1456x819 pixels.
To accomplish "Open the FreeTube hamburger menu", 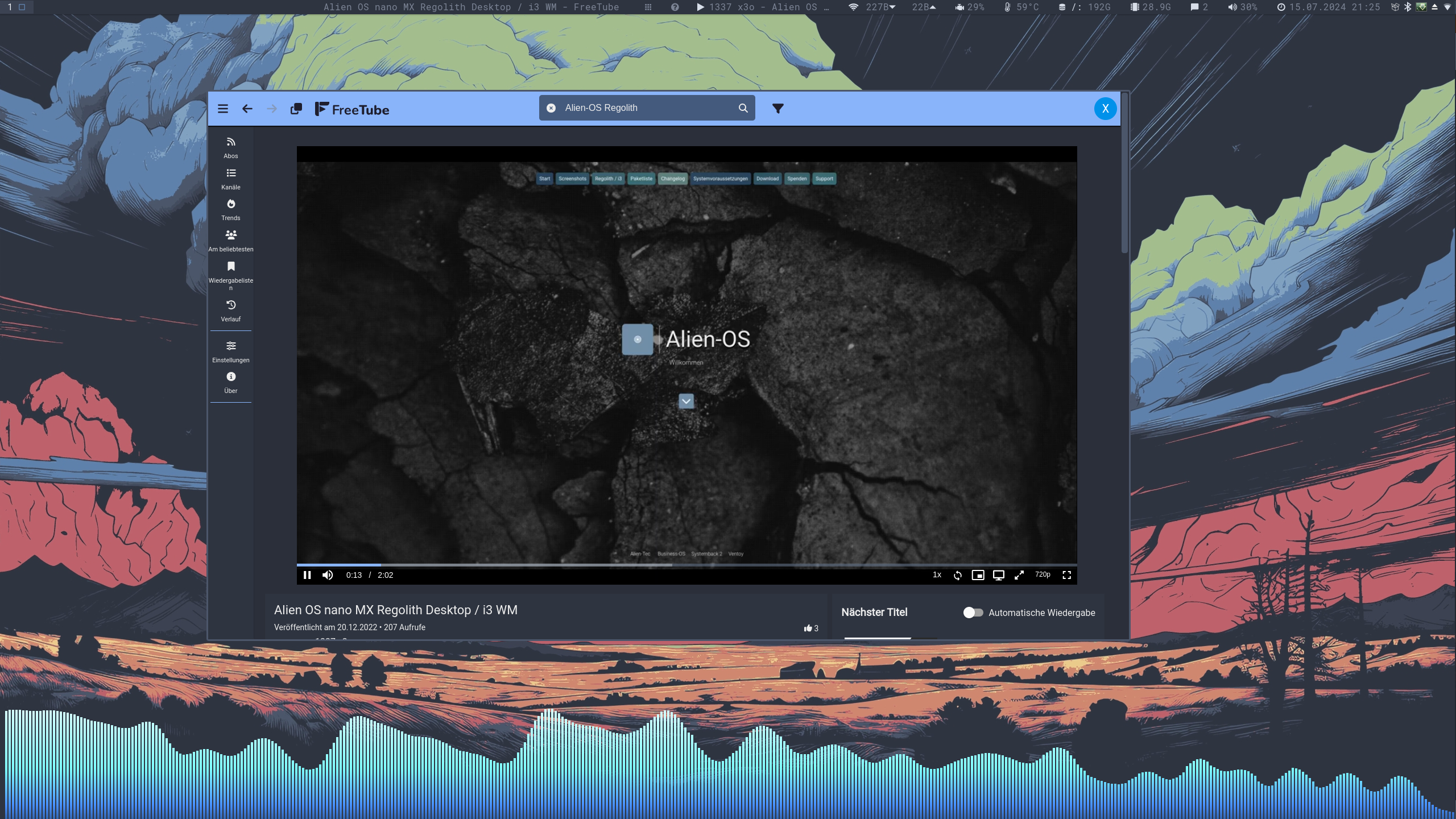I will (x=223, y=109).
